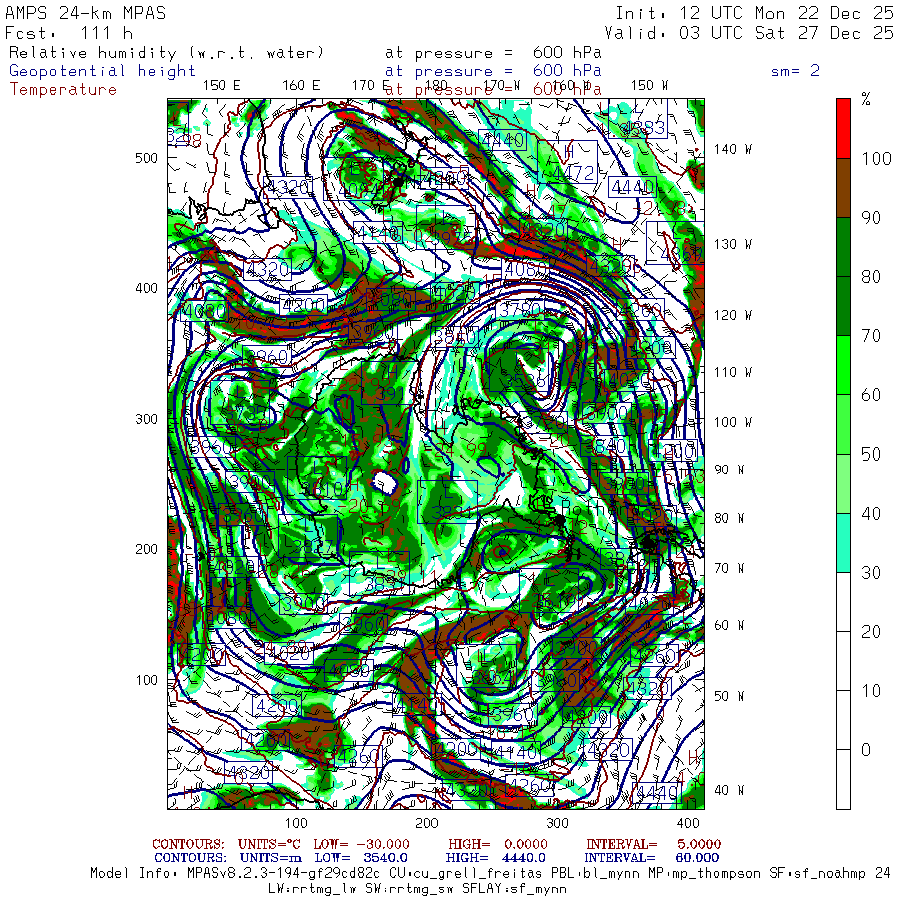Click the white 10–20% color bar segment

pyautogui.click(x=843, y=661)
